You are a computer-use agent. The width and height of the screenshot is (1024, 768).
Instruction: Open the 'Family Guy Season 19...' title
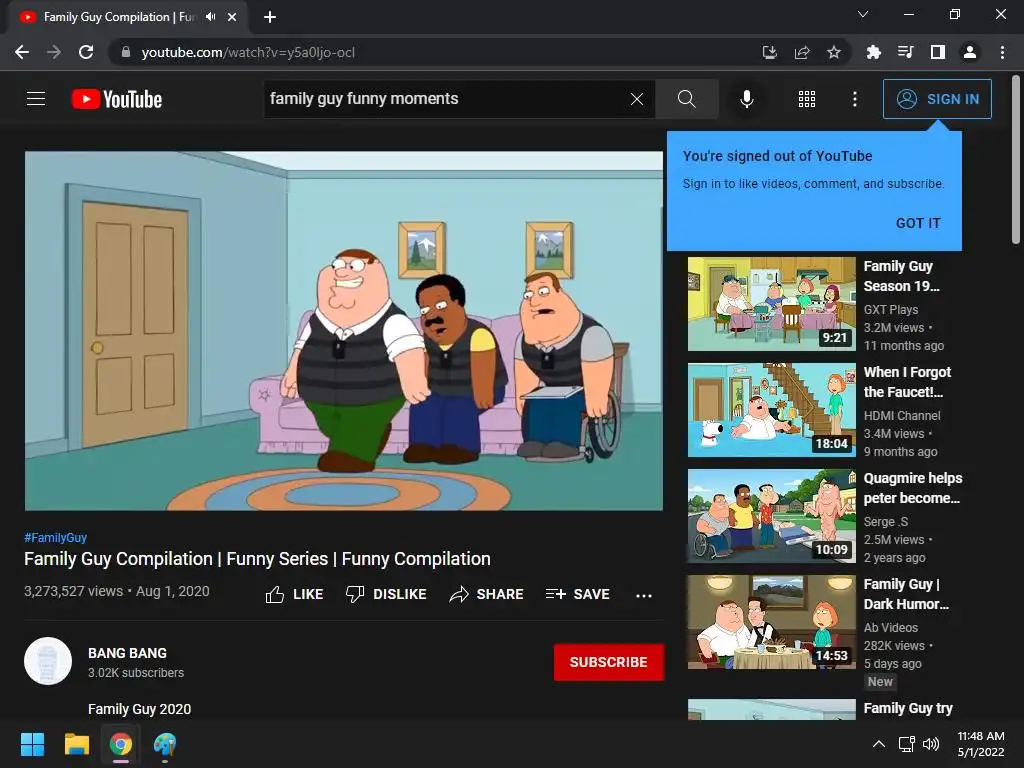[901, 276]
